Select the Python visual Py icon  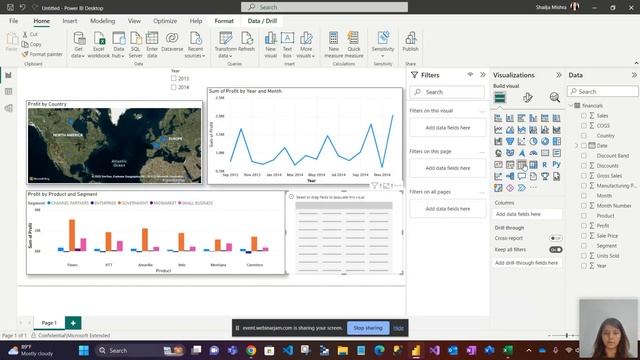point(556,165)
